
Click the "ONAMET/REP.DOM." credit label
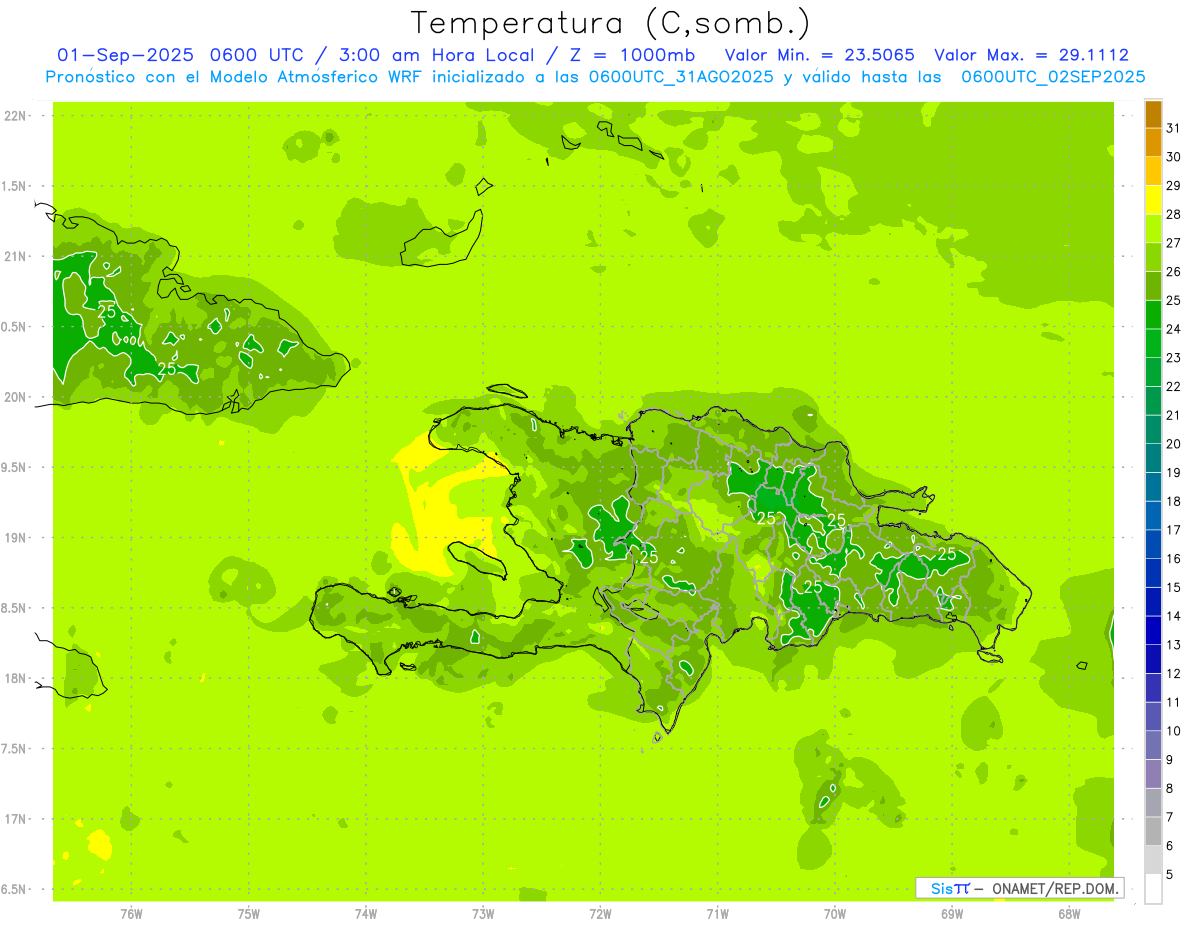pyautogui.click(x=1057, y=888)
